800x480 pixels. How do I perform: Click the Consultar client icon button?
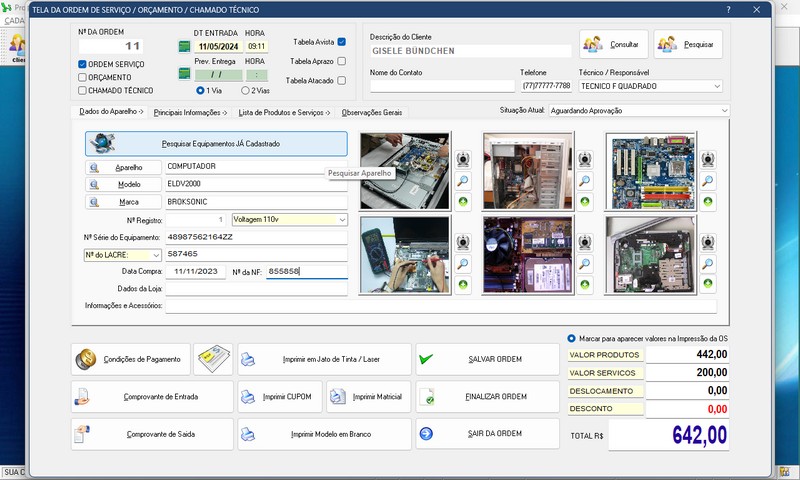point(612,44)
